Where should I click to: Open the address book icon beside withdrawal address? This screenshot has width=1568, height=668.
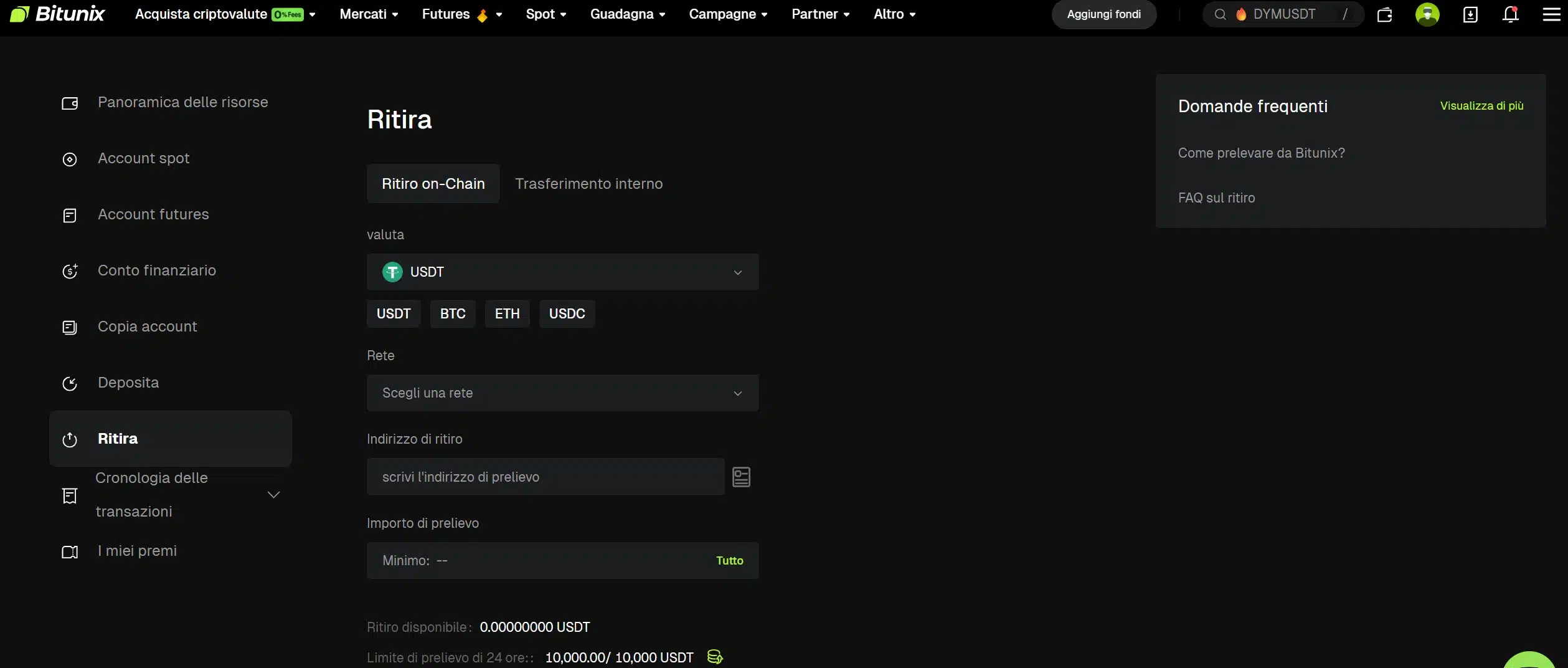[x=740, y=477]
